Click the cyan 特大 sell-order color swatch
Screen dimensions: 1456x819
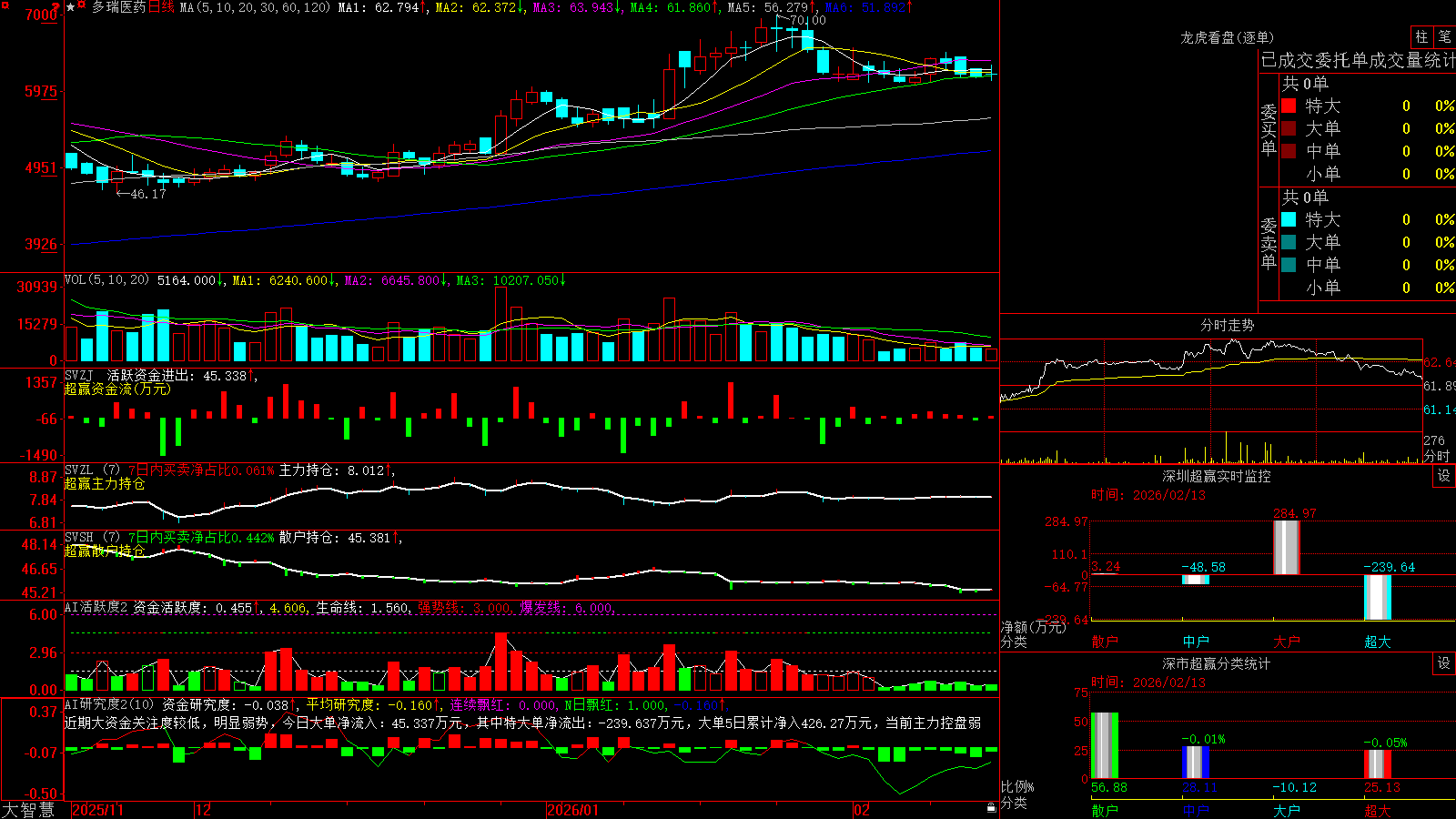(x=1289, y=219)
